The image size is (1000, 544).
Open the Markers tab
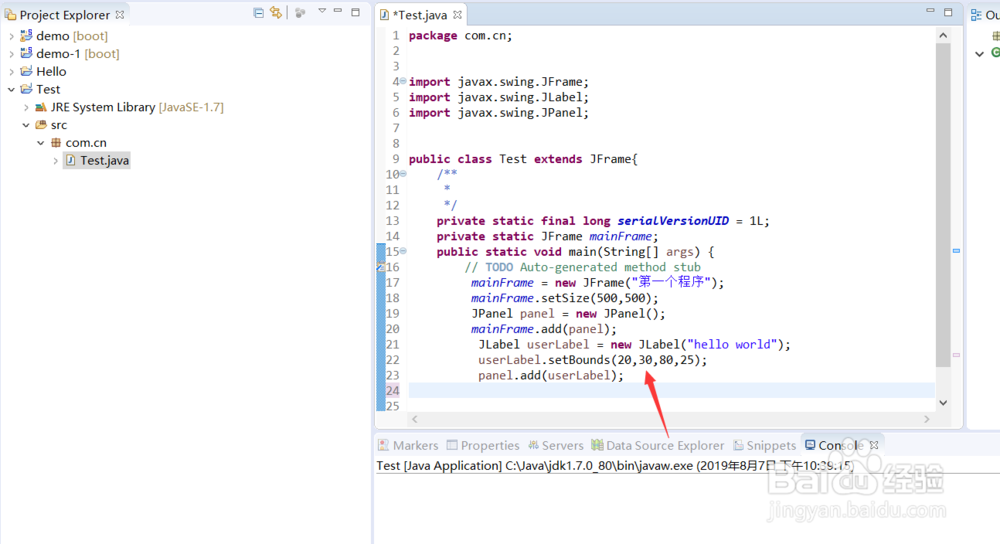coord(408,445)
